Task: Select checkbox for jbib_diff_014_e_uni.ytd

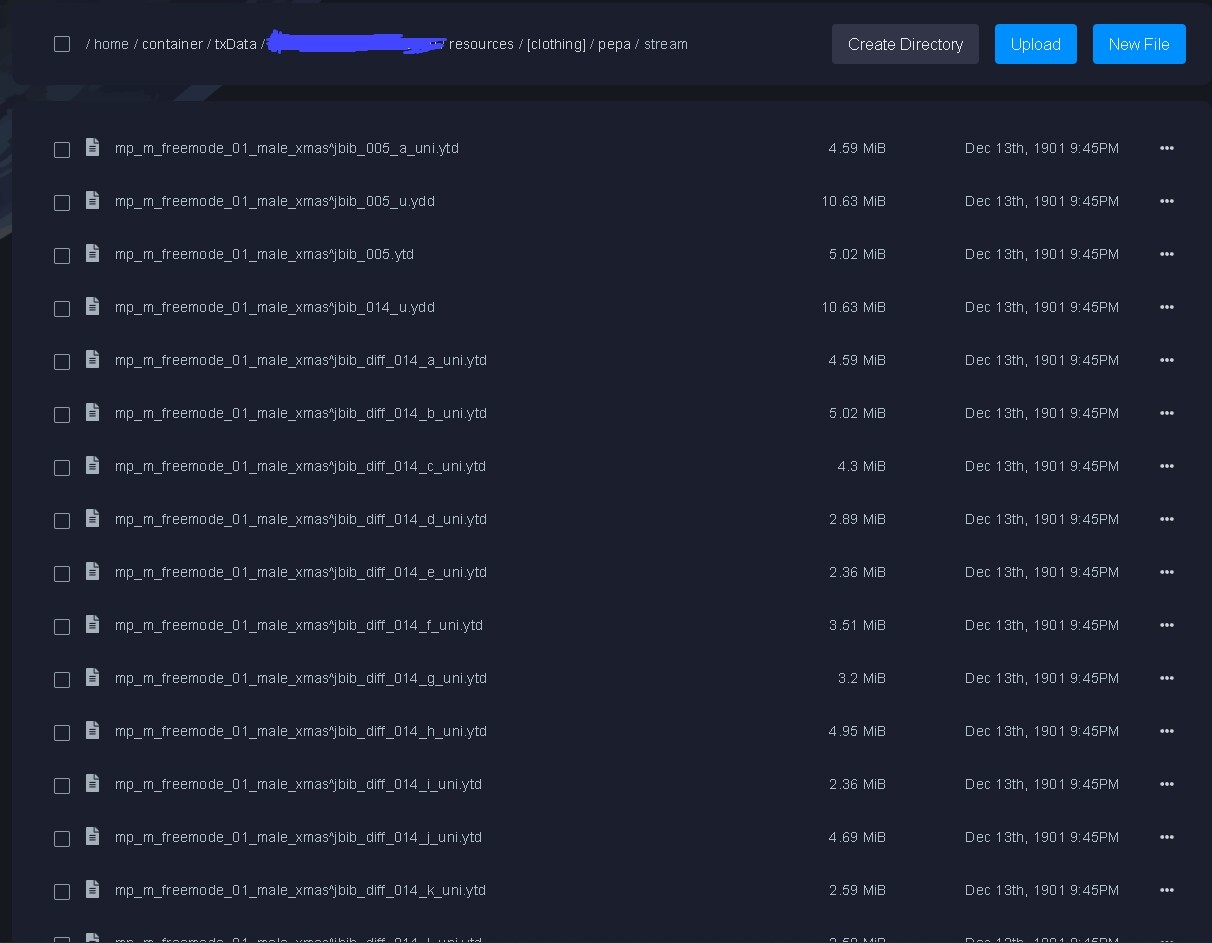Action: [62, 573]
